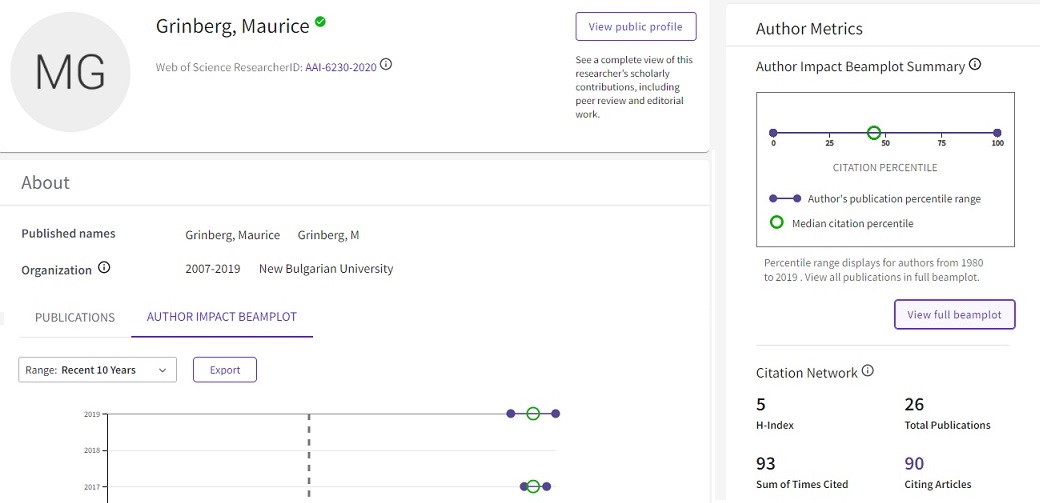This screenshot has width=1040, height=503.
Task: Click the 2017 median citation green circle
Action: (x=533, y=486)
